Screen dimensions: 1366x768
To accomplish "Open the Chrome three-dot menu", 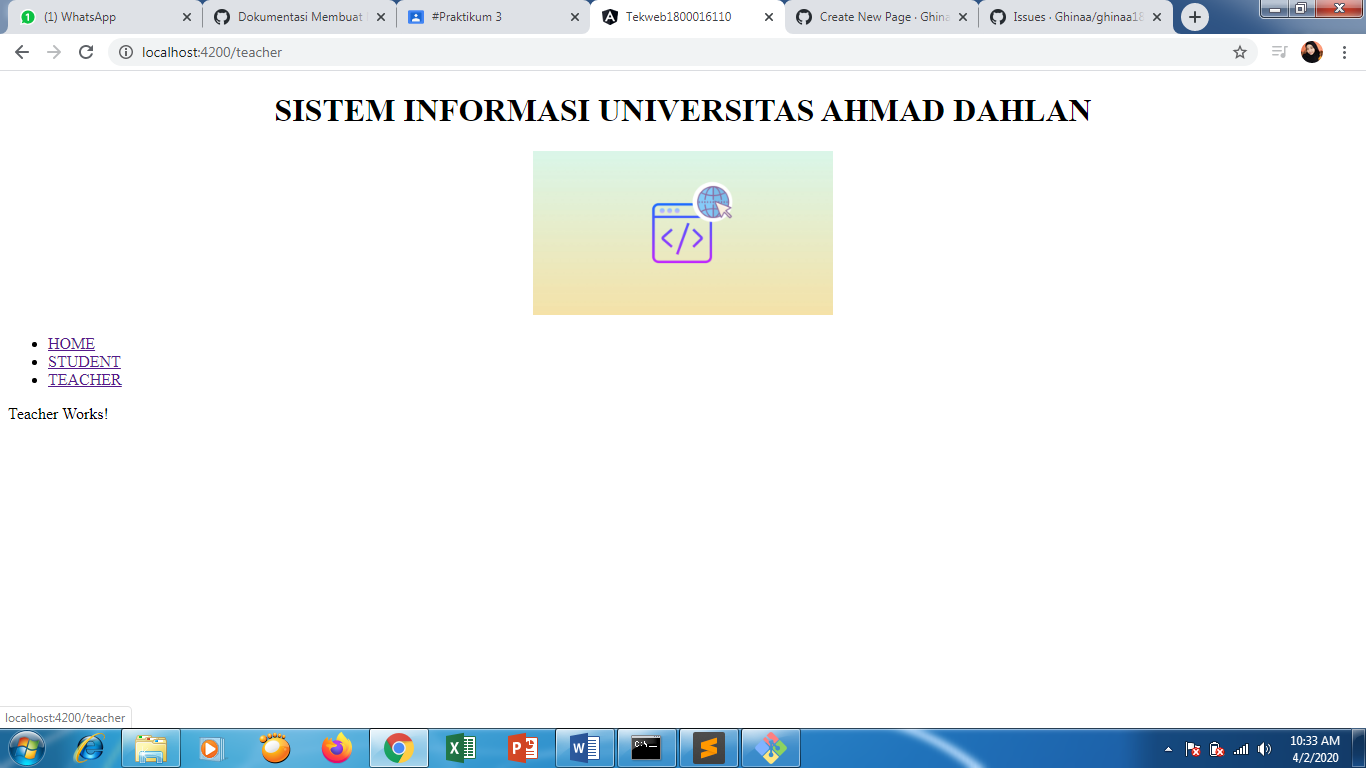I will tap(1344, 52).
